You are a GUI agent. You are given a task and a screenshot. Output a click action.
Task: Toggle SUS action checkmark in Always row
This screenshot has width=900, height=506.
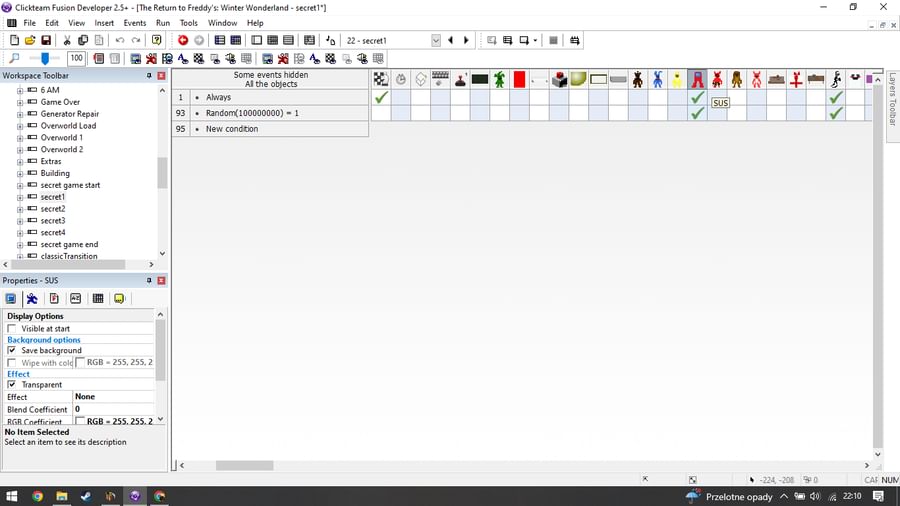pos(697,98)
